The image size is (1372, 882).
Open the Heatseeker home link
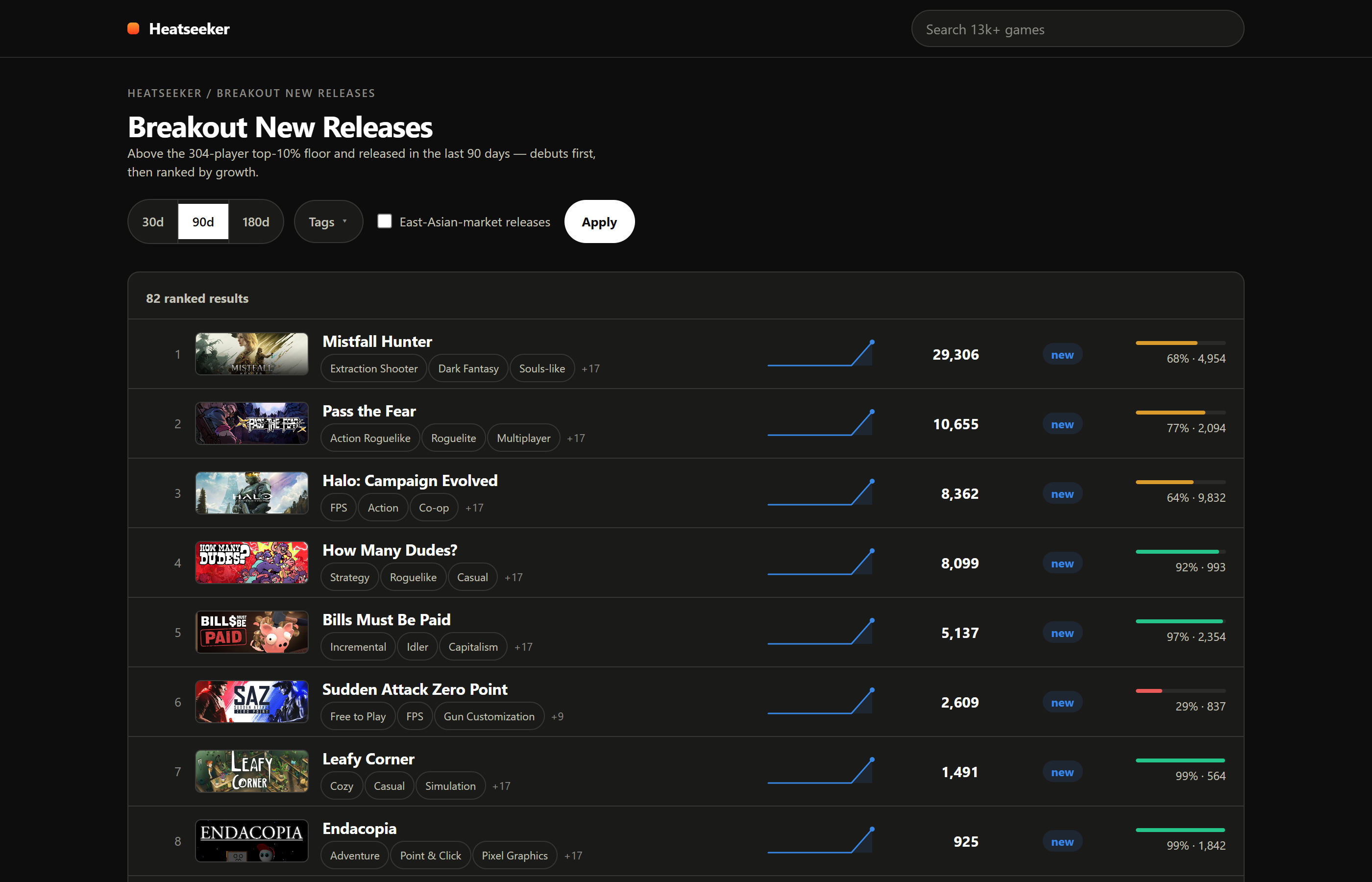coord(178,28)
